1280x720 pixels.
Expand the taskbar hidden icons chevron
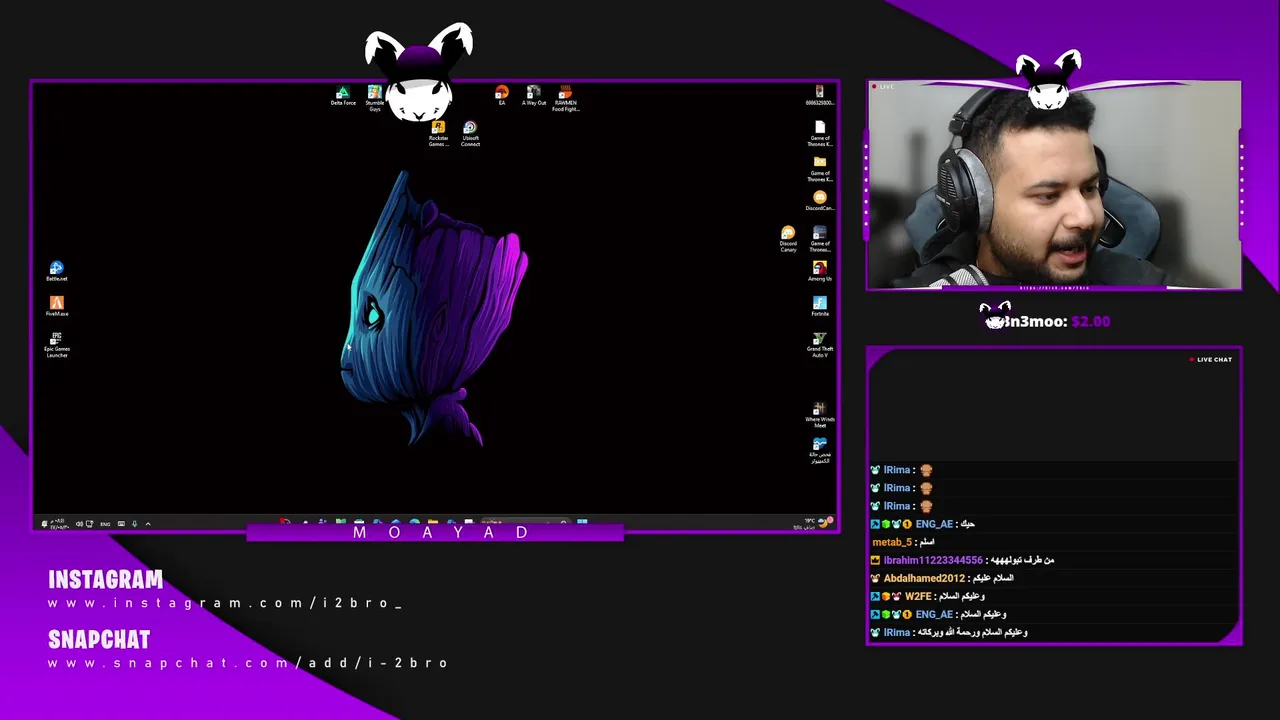point(147,523)
